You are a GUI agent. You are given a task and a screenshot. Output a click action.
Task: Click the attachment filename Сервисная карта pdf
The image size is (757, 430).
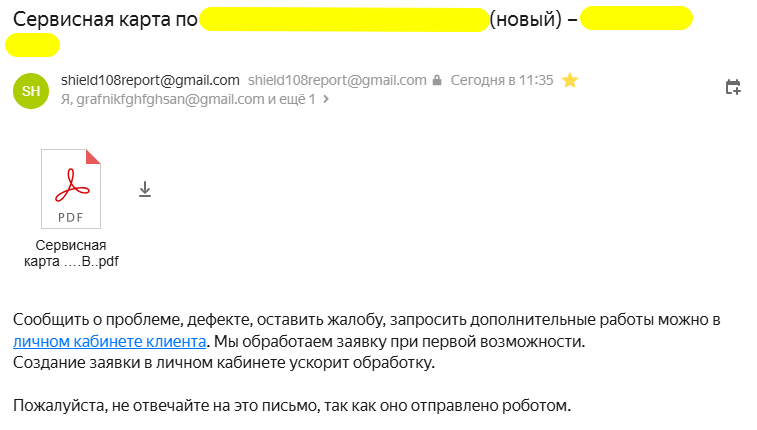coord(71,254)
